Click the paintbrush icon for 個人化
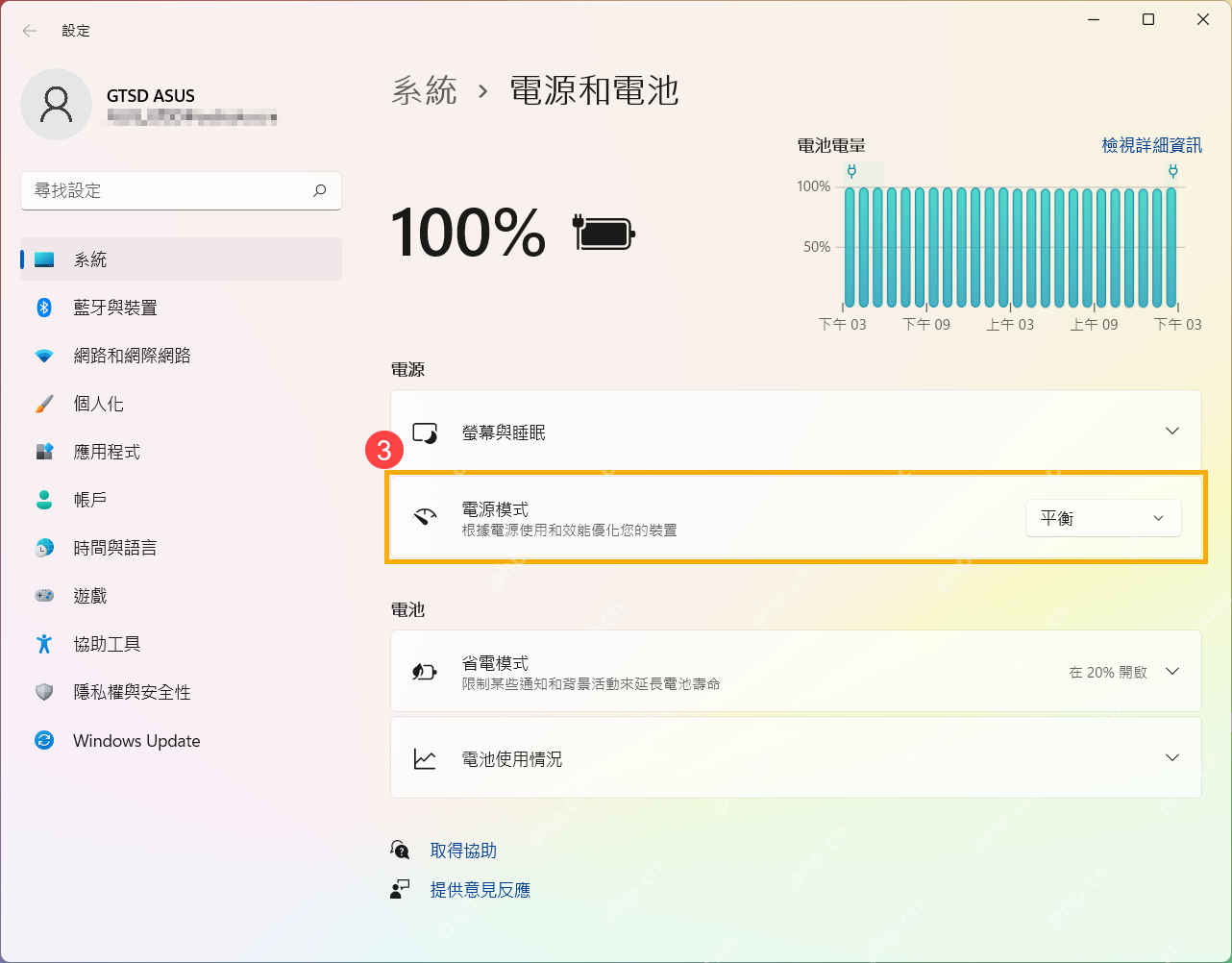The width and height of the screenshot is (1232, 963). 44,404
